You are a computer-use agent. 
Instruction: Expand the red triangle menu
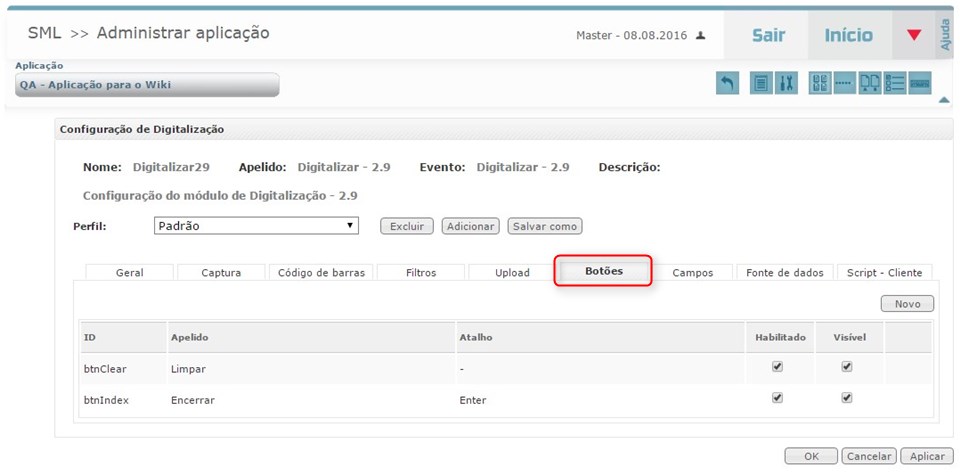[x=913, y=35]
